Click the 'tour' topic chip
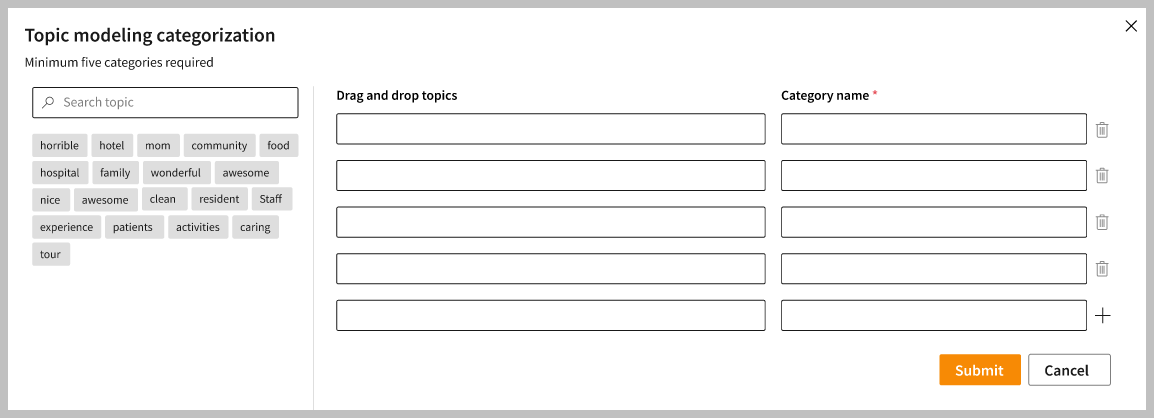This screenshot has width=1154, height=418. tap(51, 254)
